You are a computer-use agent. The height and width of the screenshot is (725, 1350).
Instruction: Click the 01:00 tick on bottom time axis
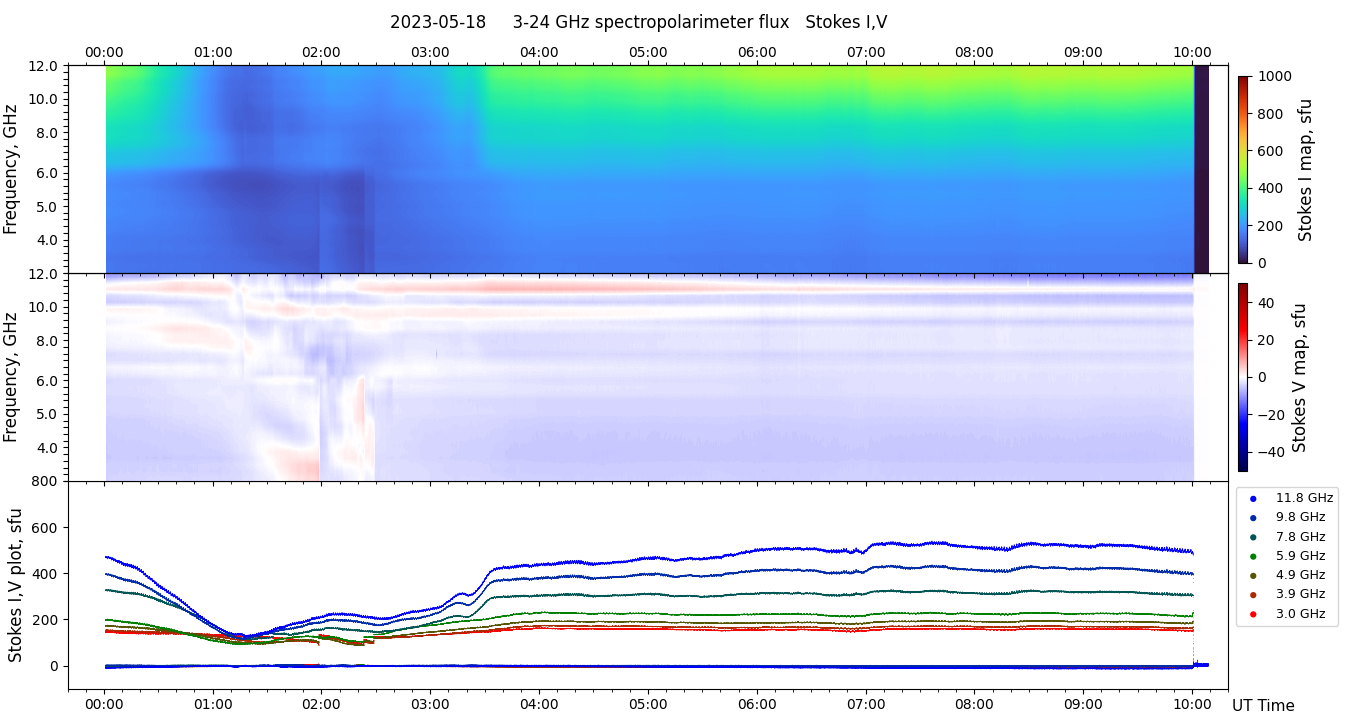point(213,704)
